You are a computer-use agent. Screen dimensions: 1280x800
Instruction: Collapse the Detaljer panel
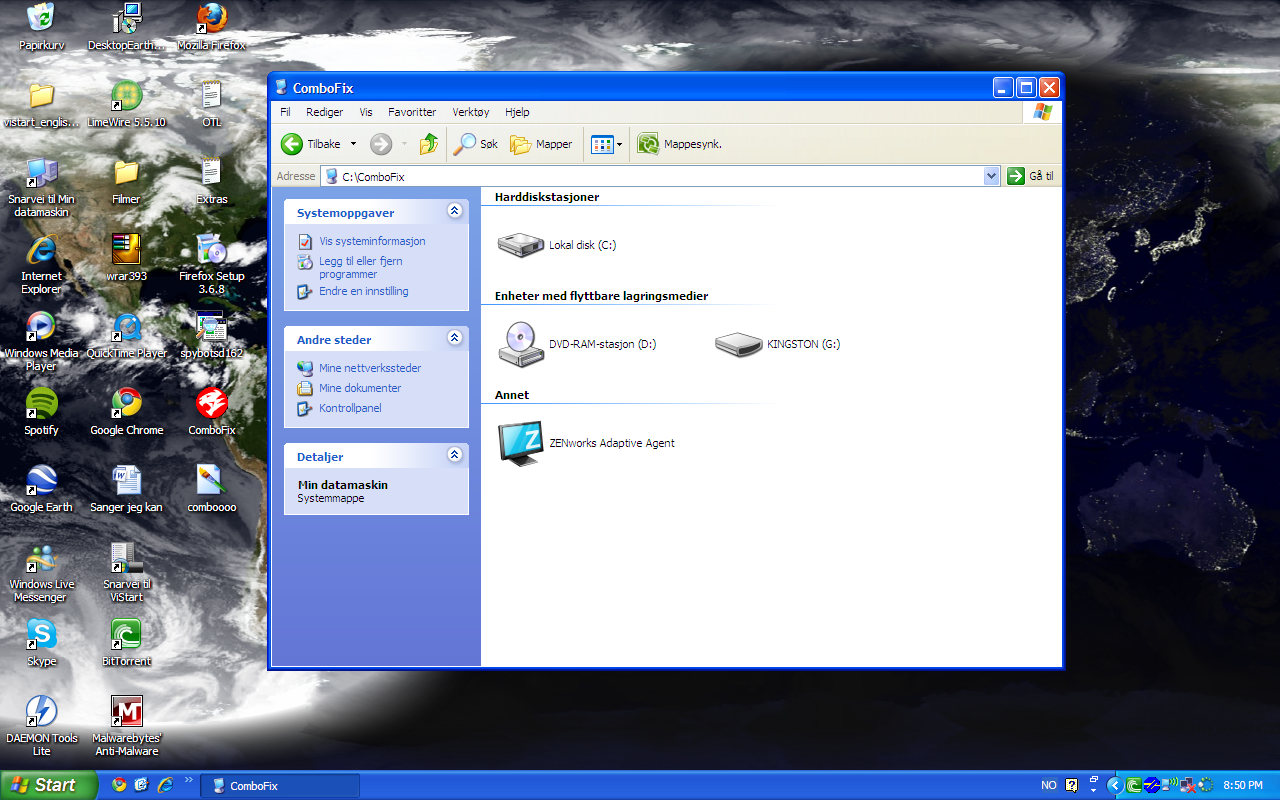pos(455,455)
